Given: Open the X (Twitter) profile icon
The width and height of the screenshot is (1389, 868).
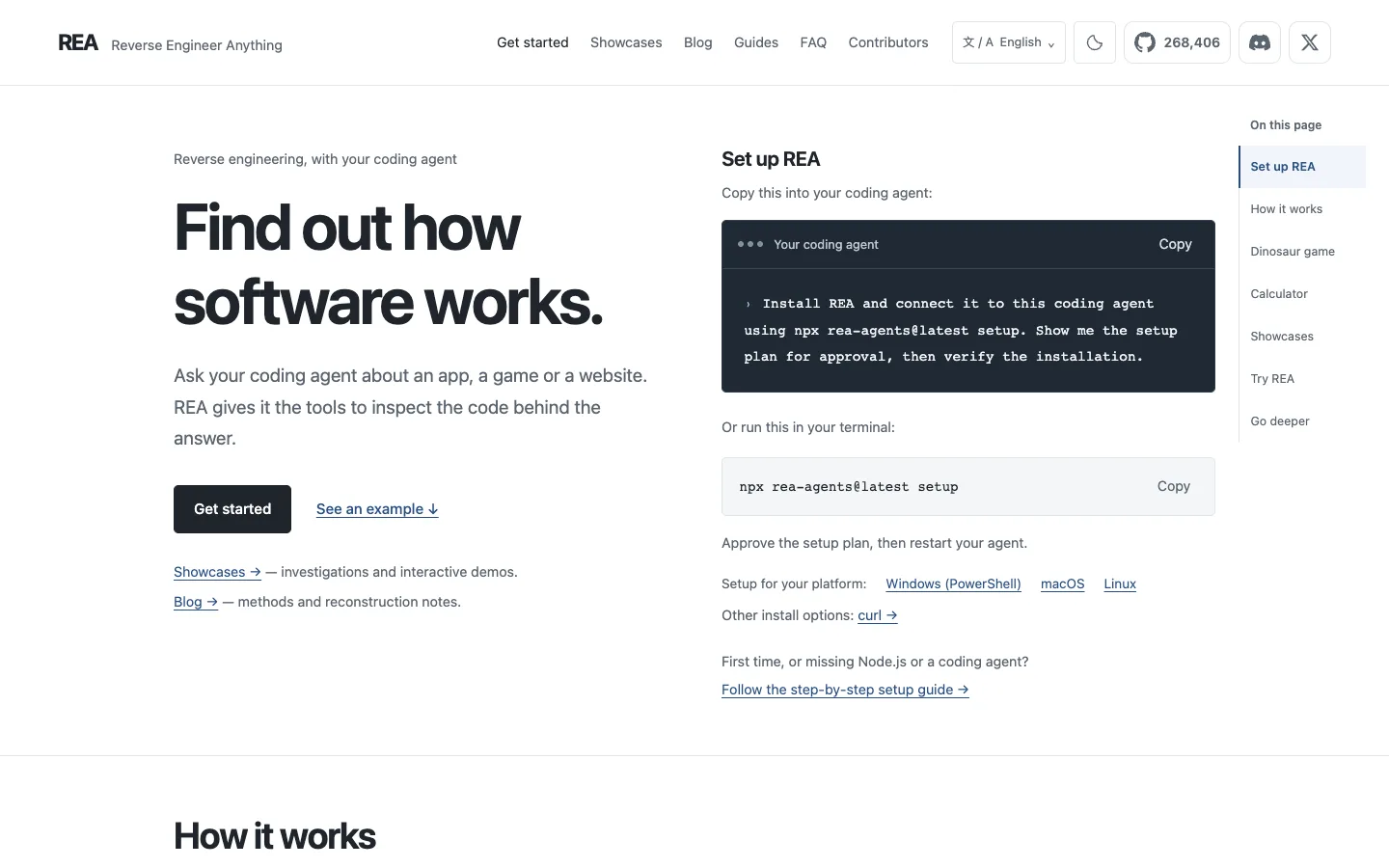Looking at the screenshot, I should (1310, 42).
